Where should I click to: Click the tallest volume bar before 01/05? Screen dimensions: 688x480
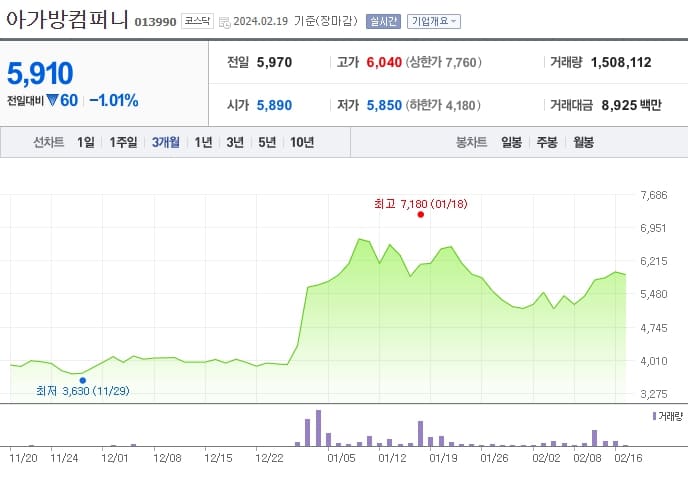(x=319, y=428)
